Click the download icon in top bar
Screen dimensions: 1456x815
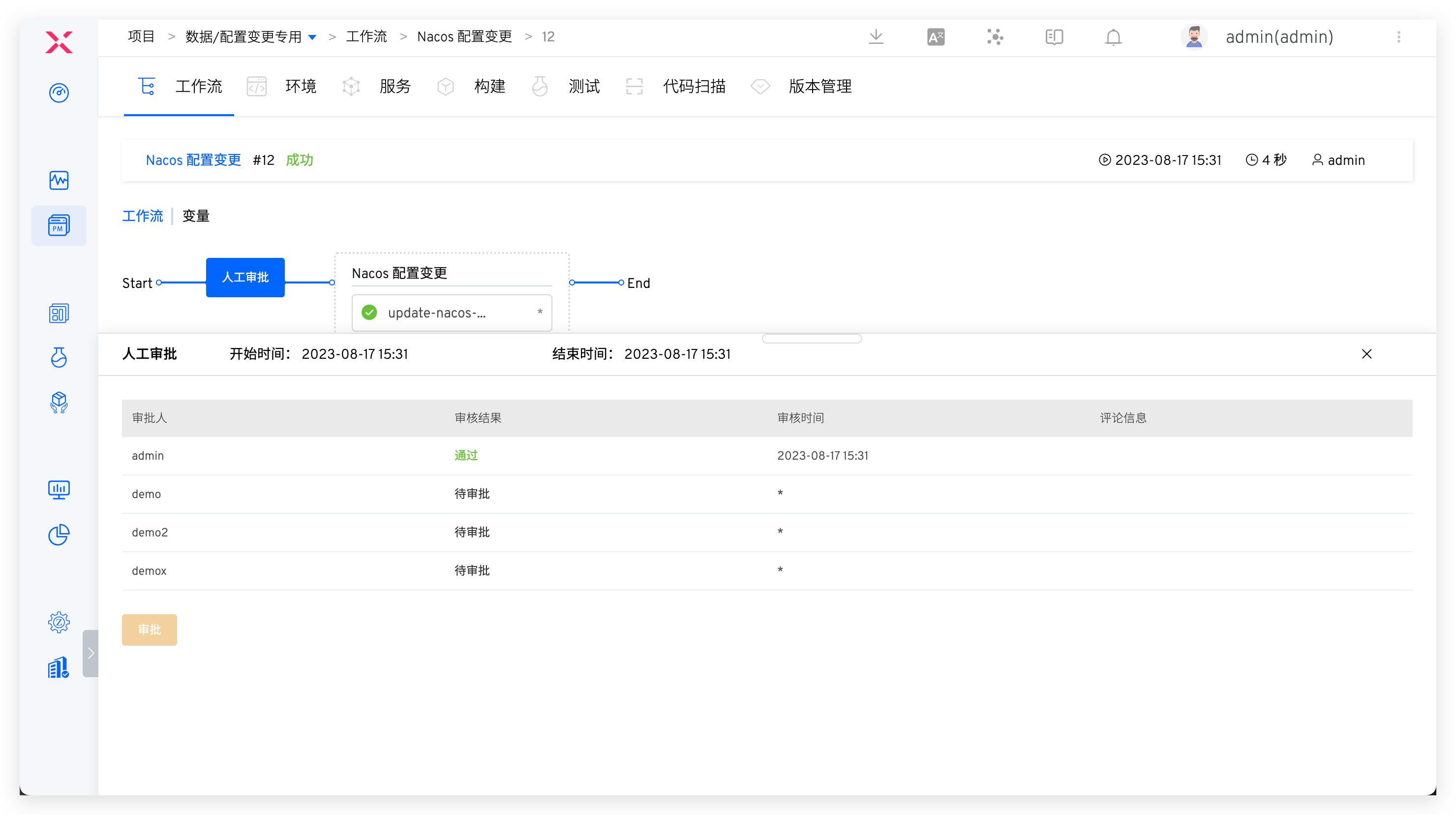coord(876,37)
